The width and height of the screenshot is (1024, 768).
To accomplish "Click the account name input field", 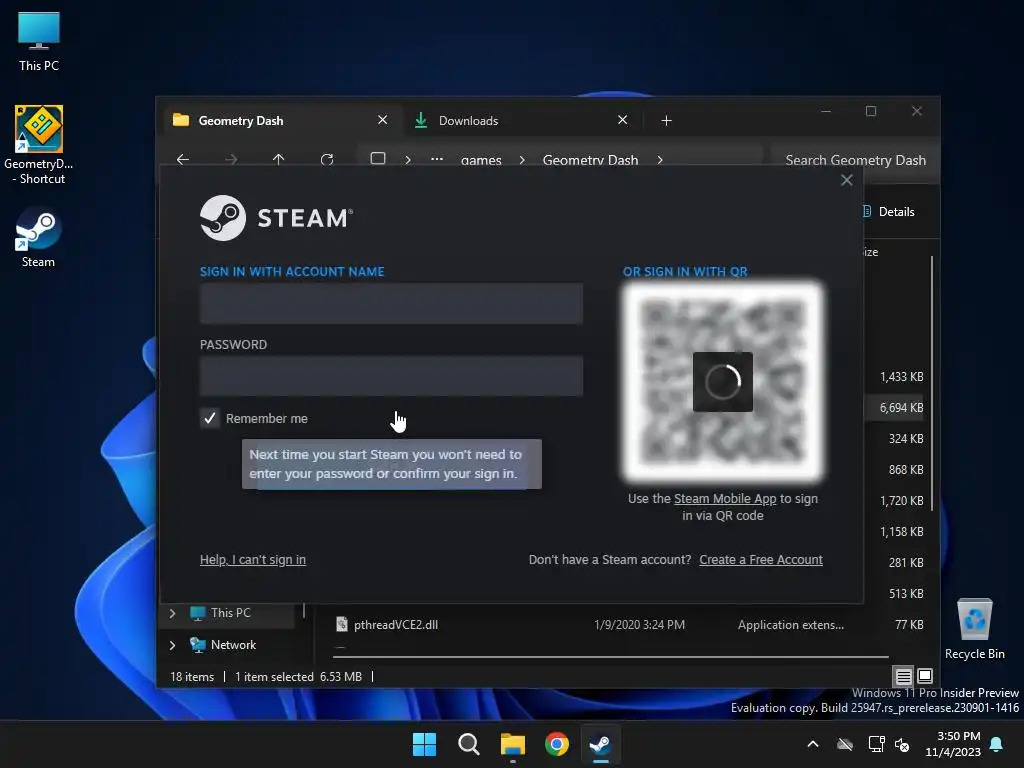I will 391,303.
